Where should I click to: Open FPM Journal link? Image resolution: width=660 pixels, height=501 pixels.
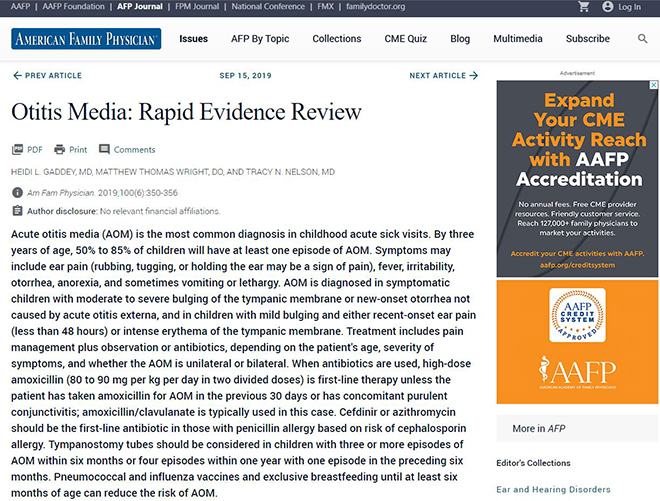click(x=197, y=7)
